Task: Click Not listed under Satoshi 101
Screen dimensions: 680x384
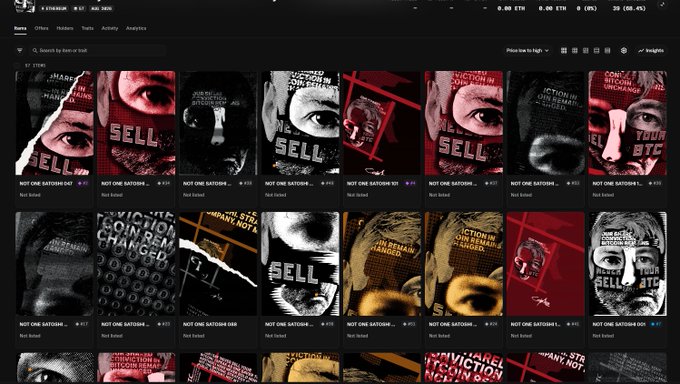Action: [357, 195]
